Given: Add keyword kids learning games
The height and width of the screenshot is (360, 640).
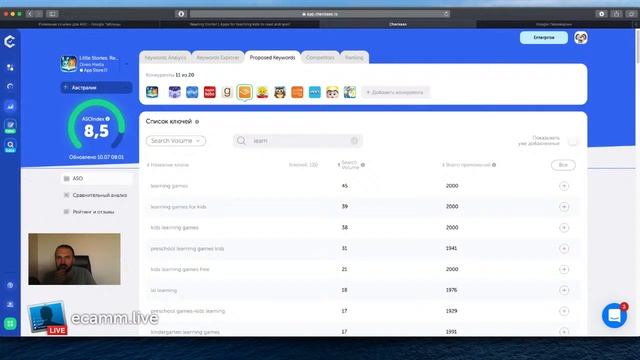Looking at the screenshot, I should click(564, 228).
